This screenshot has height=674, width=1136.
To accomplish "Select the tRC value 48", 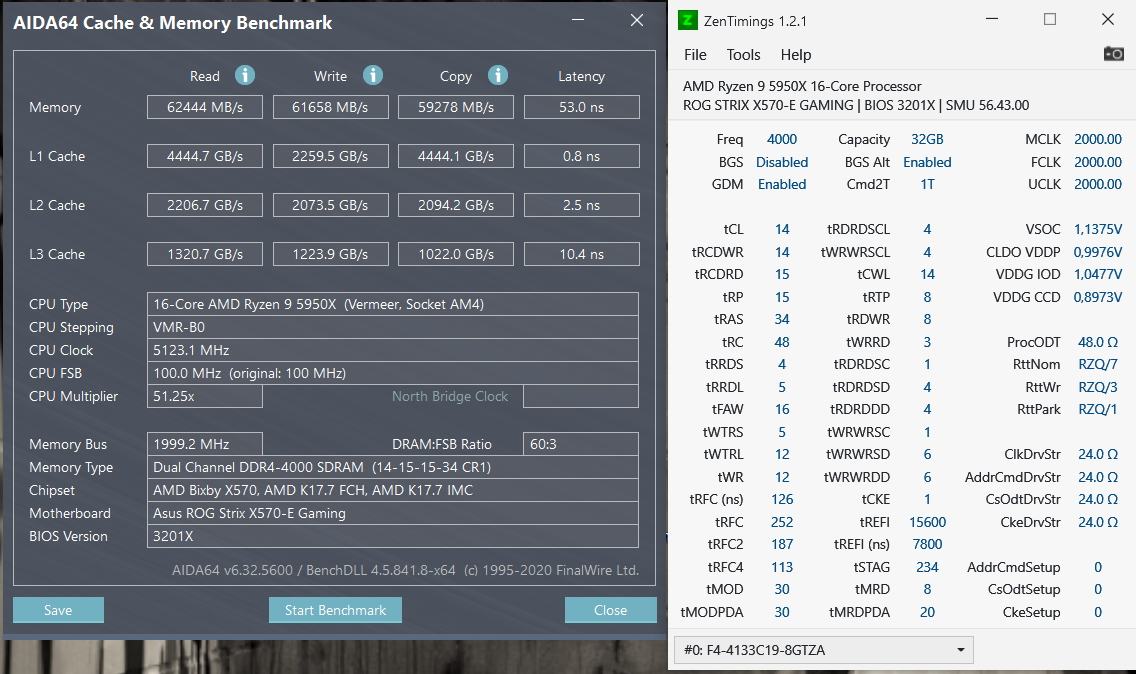I will tap(782, 342).
